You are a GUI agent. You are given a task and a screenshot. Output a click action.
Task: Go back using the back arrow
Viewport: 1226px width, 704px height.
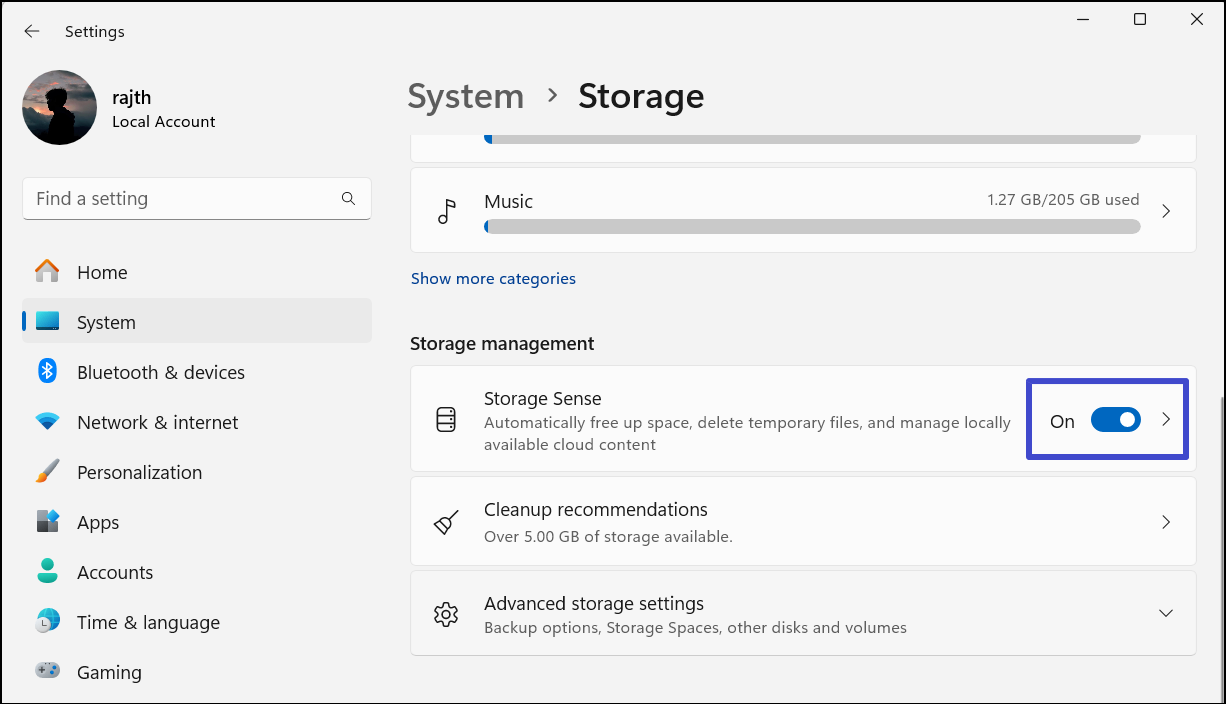[31, 31]
